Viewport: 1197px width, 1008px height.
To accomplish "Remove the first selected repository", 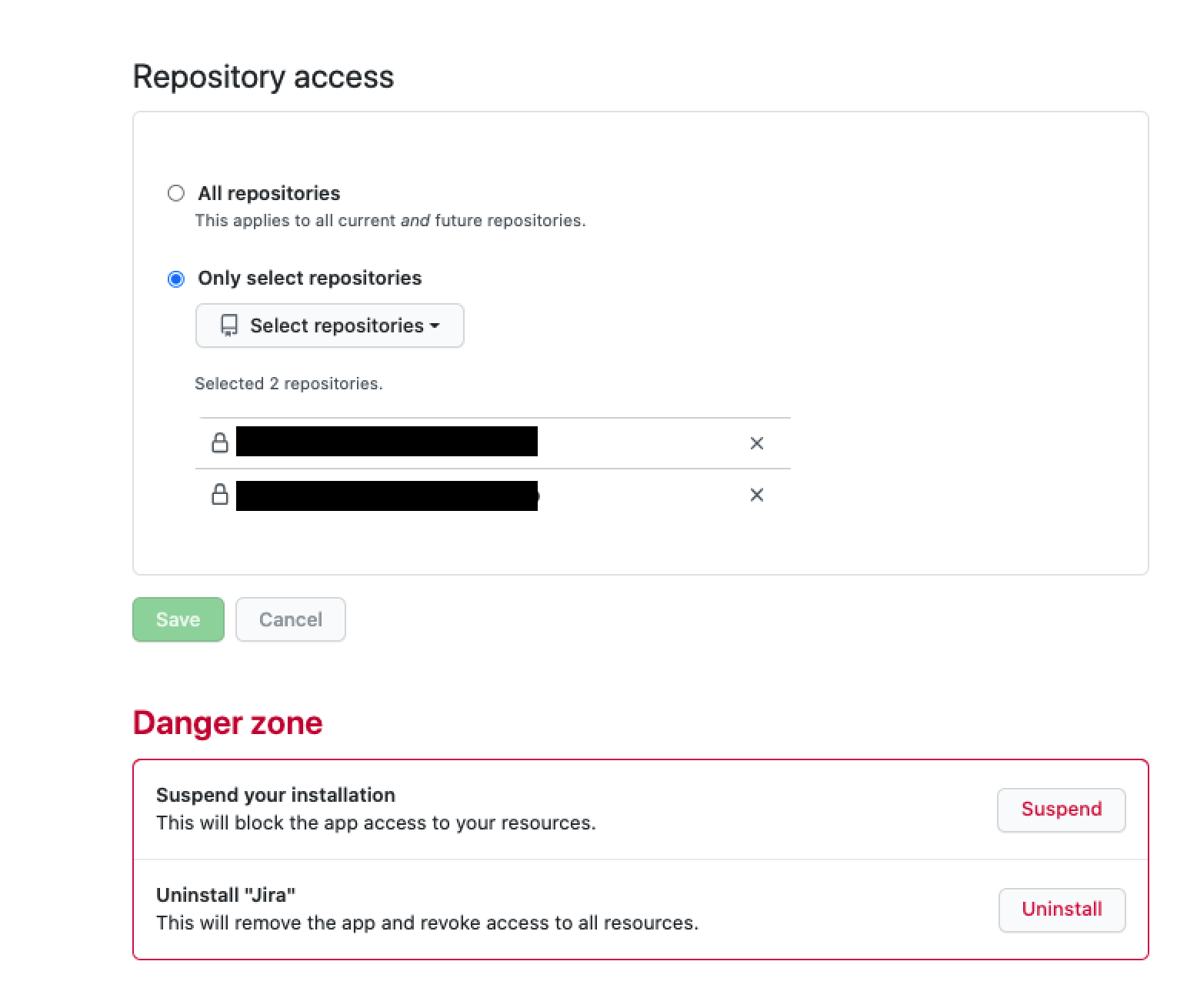I will pos(757,443).
